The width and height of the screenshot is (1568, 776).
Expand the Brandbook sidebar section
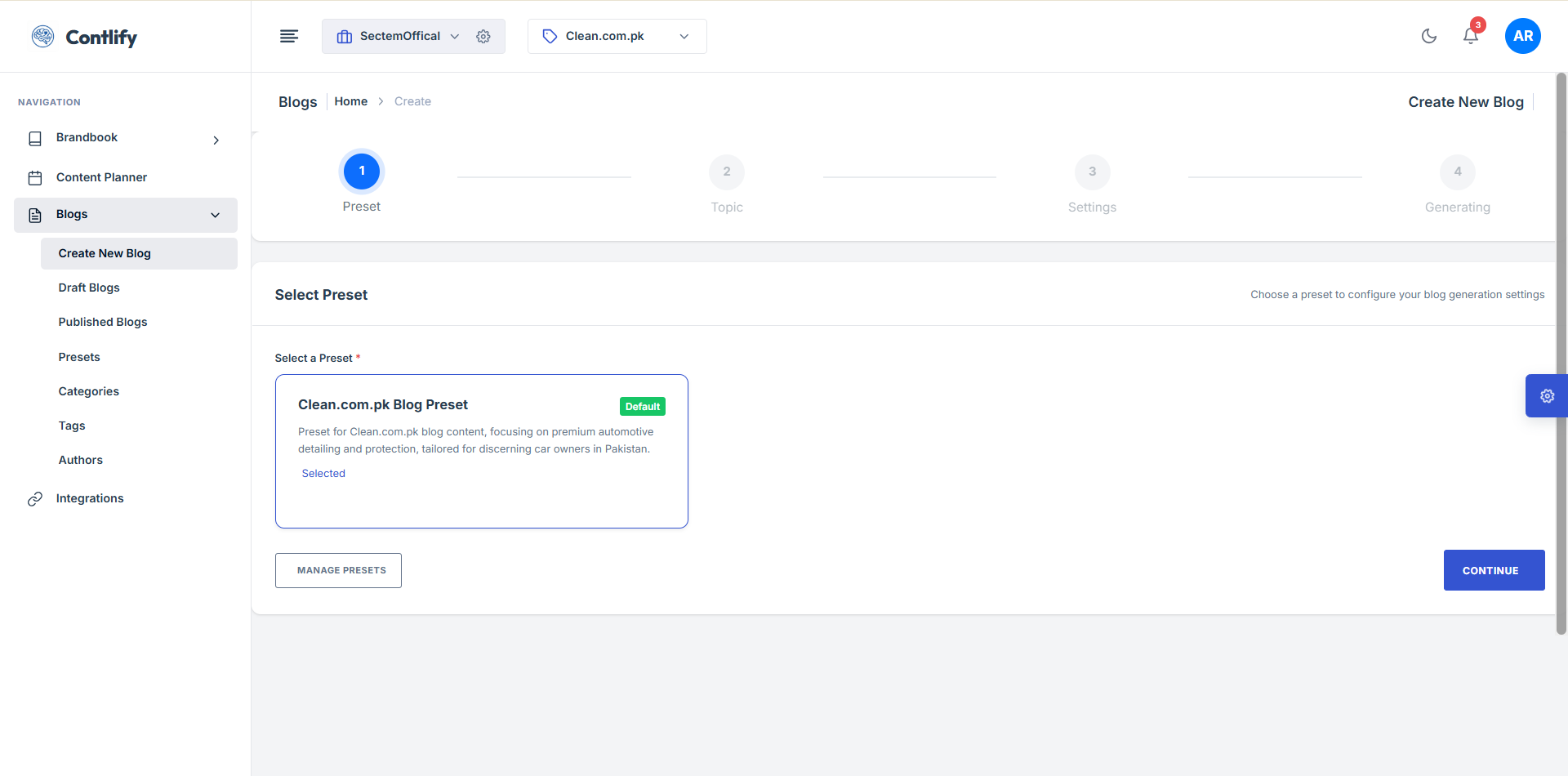pyautogui.click(x=216, y=140)
